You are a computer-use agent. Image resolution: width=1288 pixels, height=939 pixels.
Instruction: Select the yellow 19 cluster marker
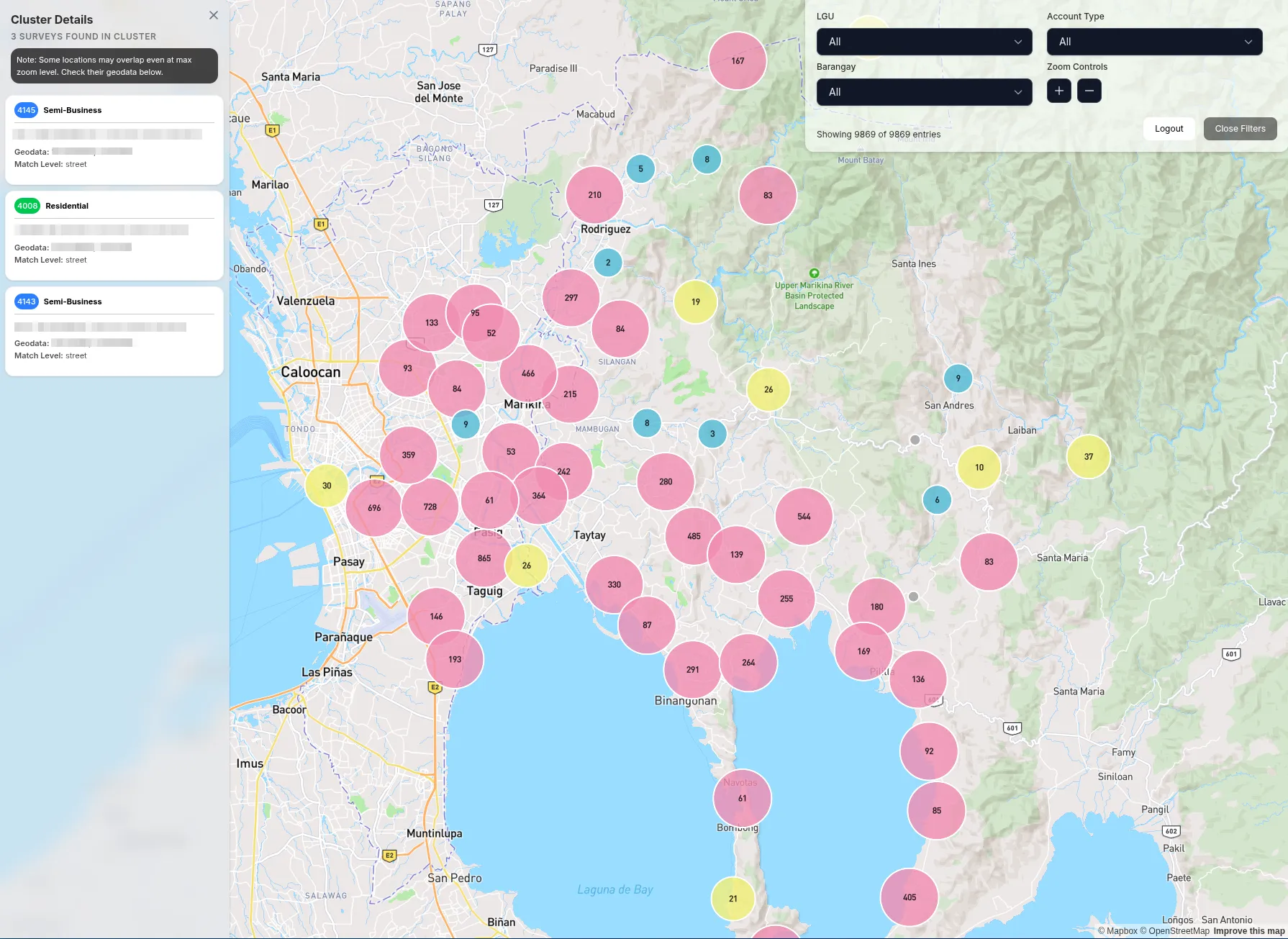point(696,302)
